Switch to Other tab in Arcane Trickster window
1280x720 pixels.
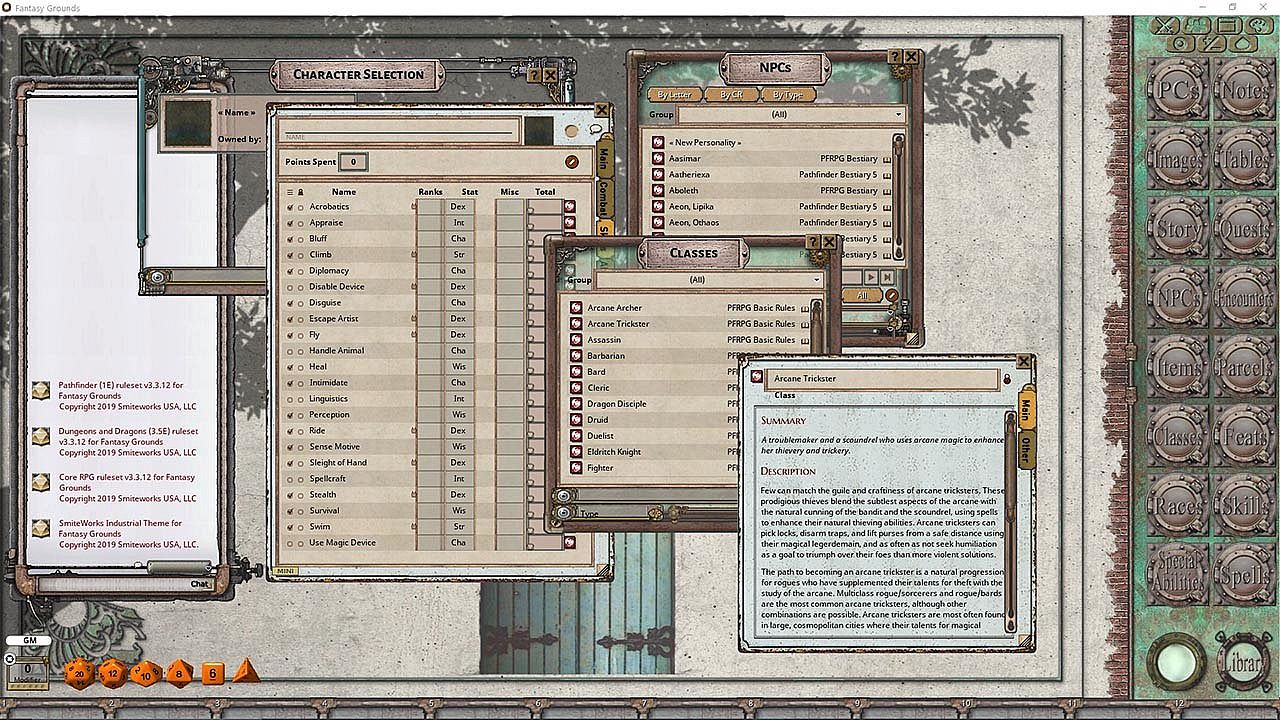(1026, 450)
